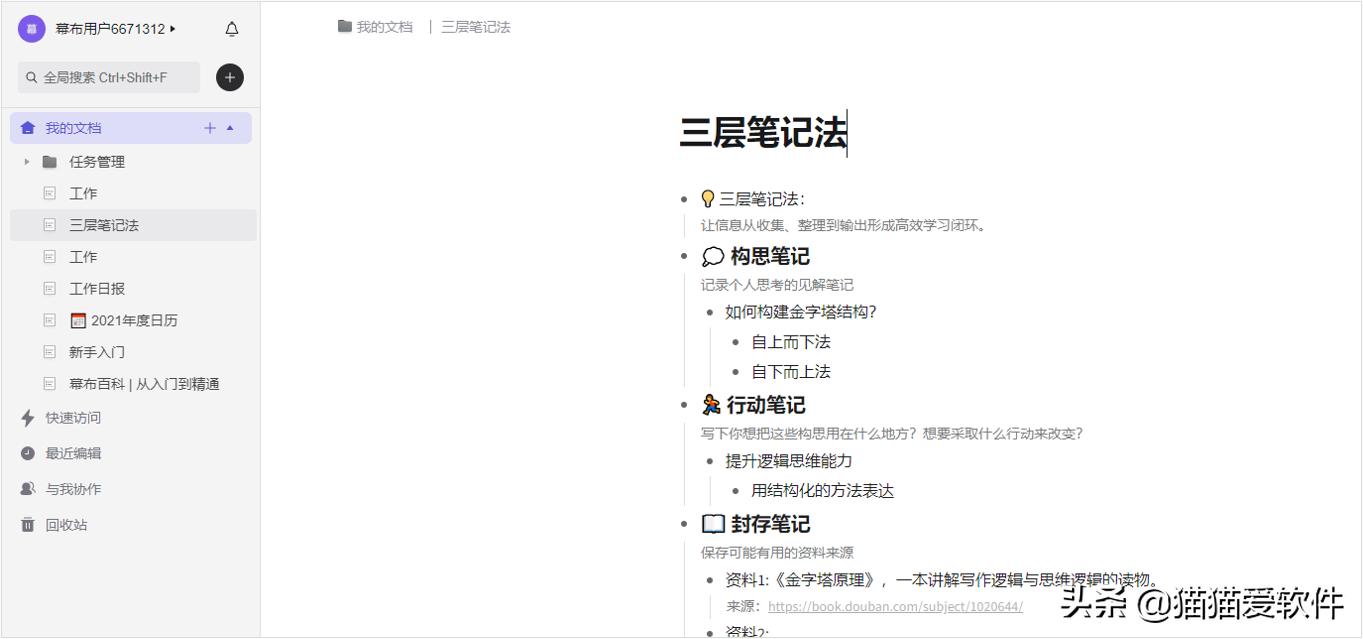Click the + to add document under 我的文档
This screenshot has width=1363, height=639.
(x=209, y=127)
